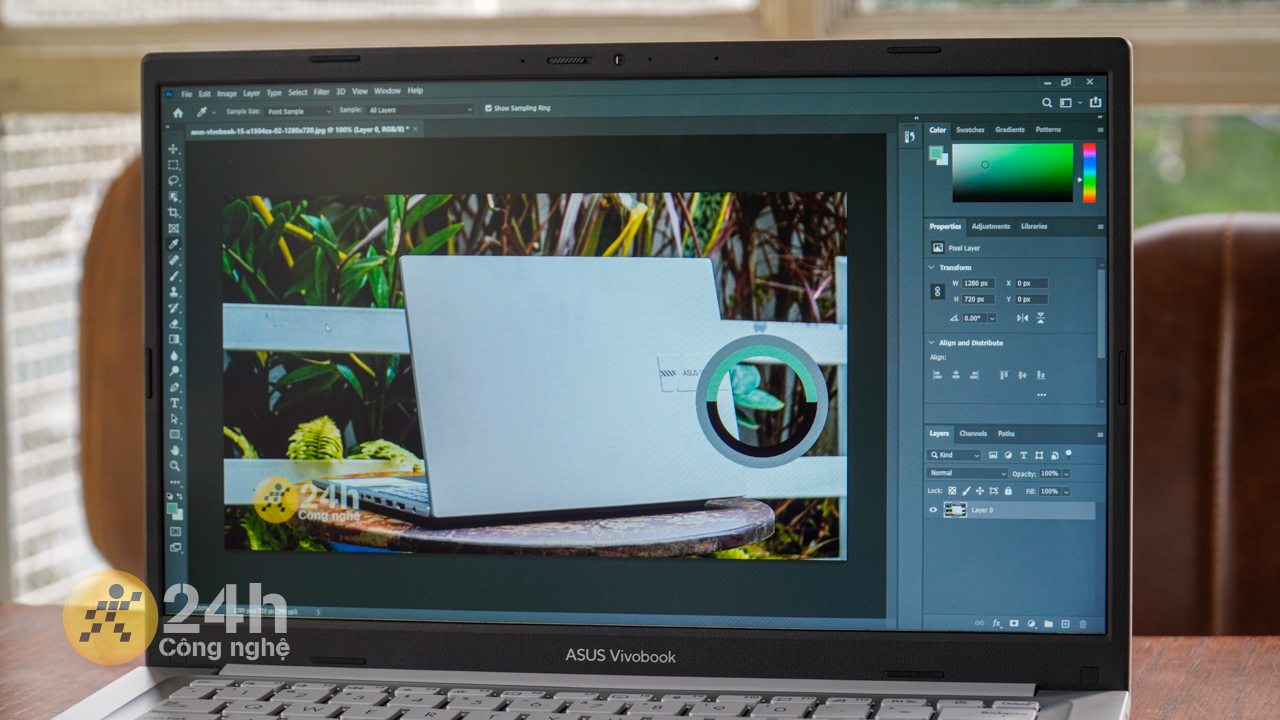Select the Gradient tool
The height and width of the screenshot is (720, 1280).
(x=174, y=340)
